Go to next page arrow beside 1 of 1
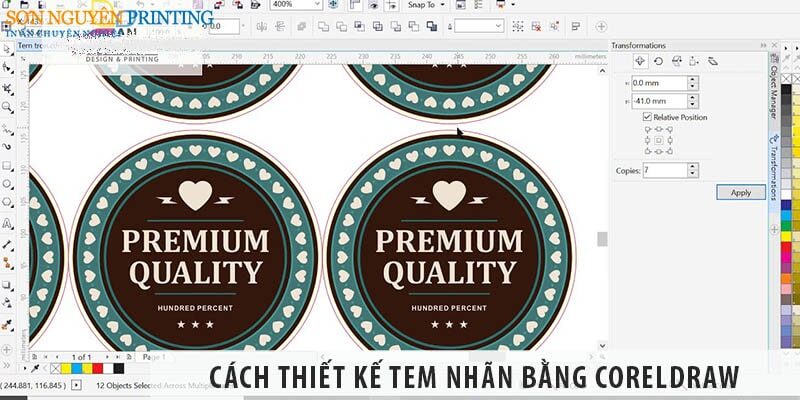Screen dimensions: 800x400 (x=106, y=357)
